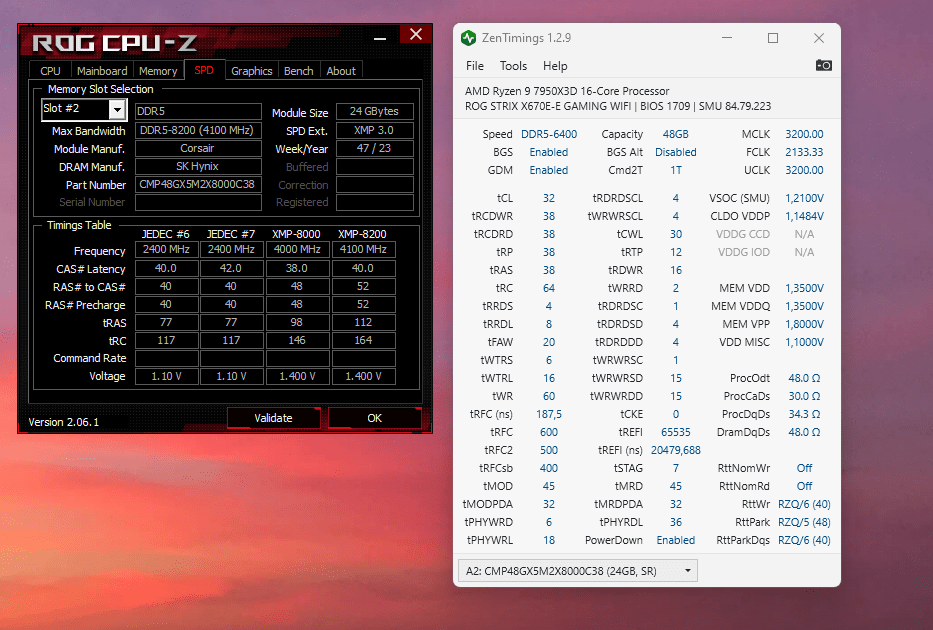Click the Version 2.06.1 label in CPU-Z
Image resolution: width=933 pixels, height=630 pixels.
click(x=64, y=422)
